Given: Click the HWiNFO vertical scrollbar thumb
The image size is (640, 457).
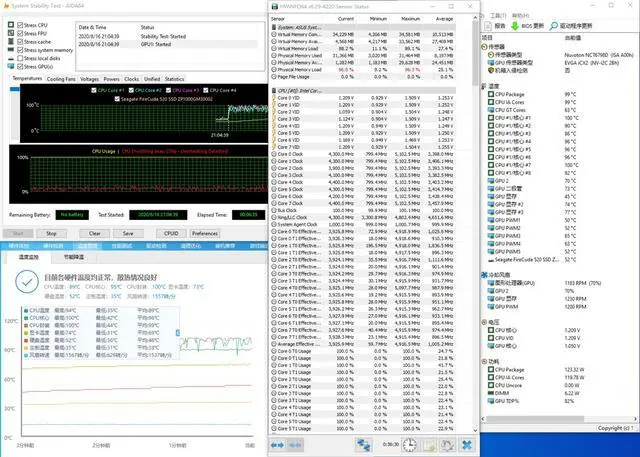Looking at the screenshot, I should pyautogui.click(x=475, y=53).
